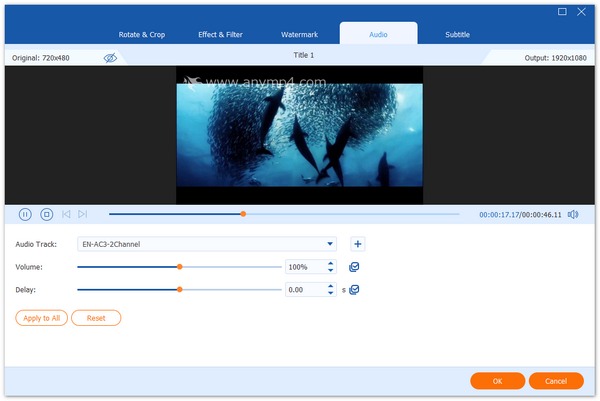Open the Audio Track dropdown
Image resolution: width=600 pixels, height=401 pixels.
(330, 244)
